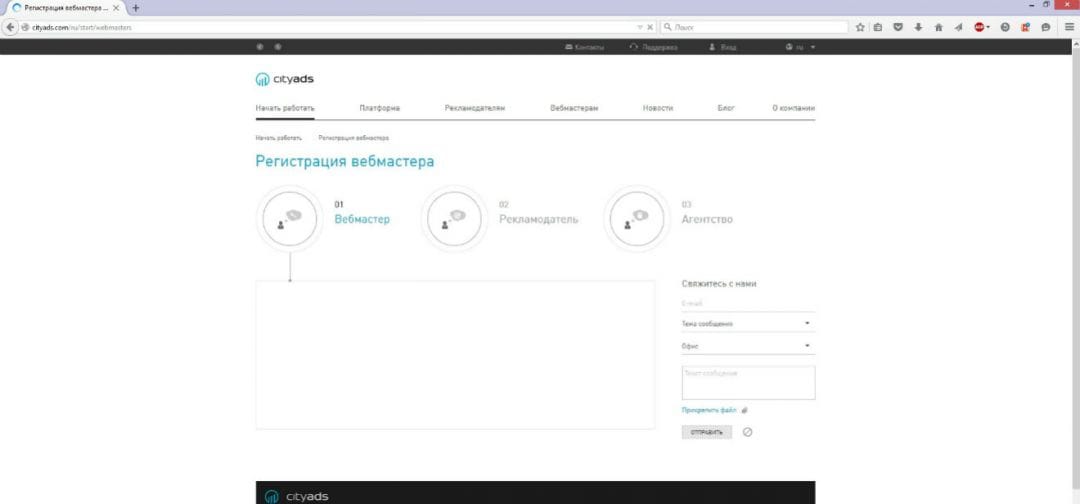This screenshot has width=1080, height=504.
Task: Close the Регистрация вебмастера tab
Action: [x=116, y=8]
